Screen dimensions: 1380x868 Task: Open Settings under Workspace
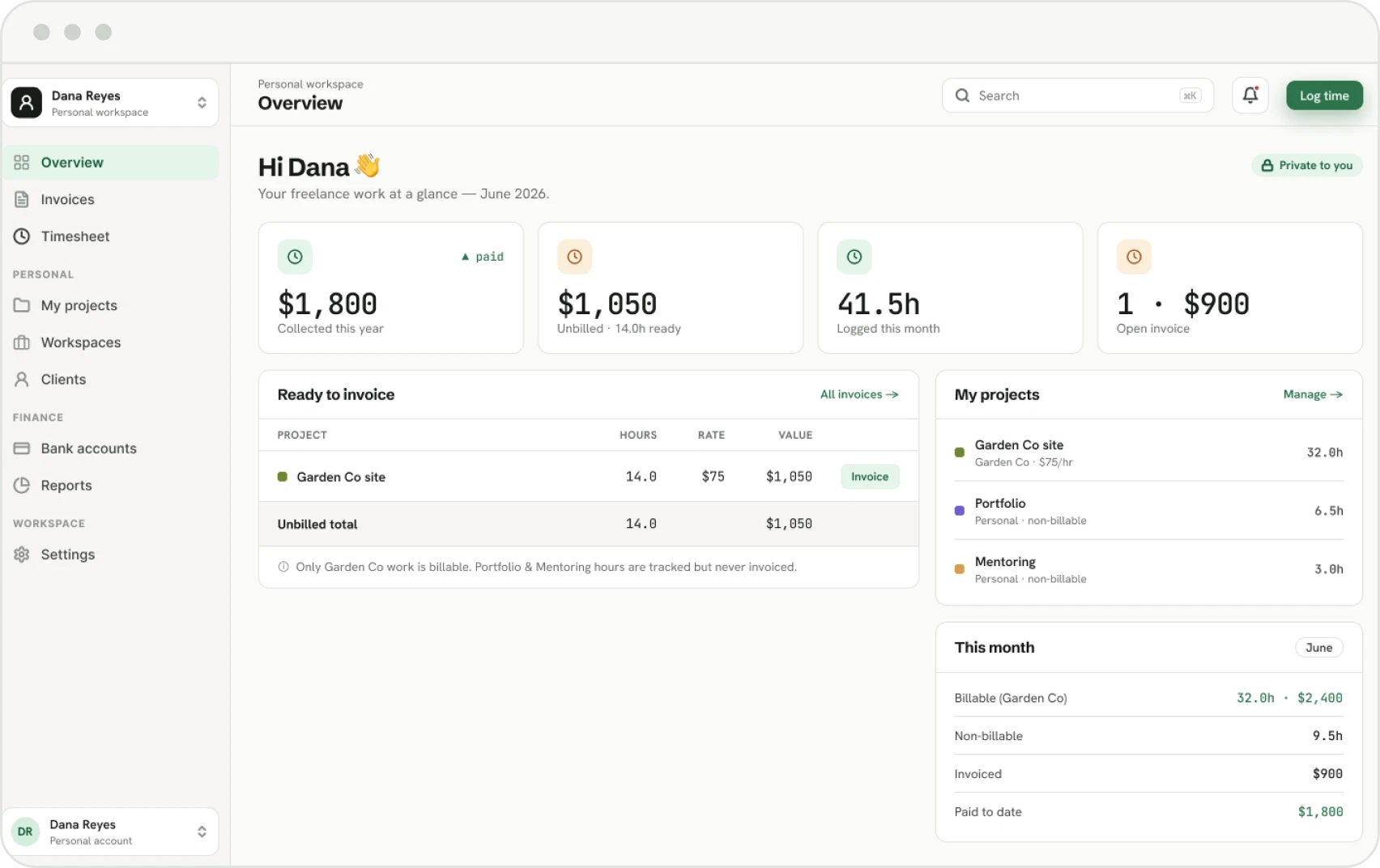pyautogui.click(x=111, y=555)
